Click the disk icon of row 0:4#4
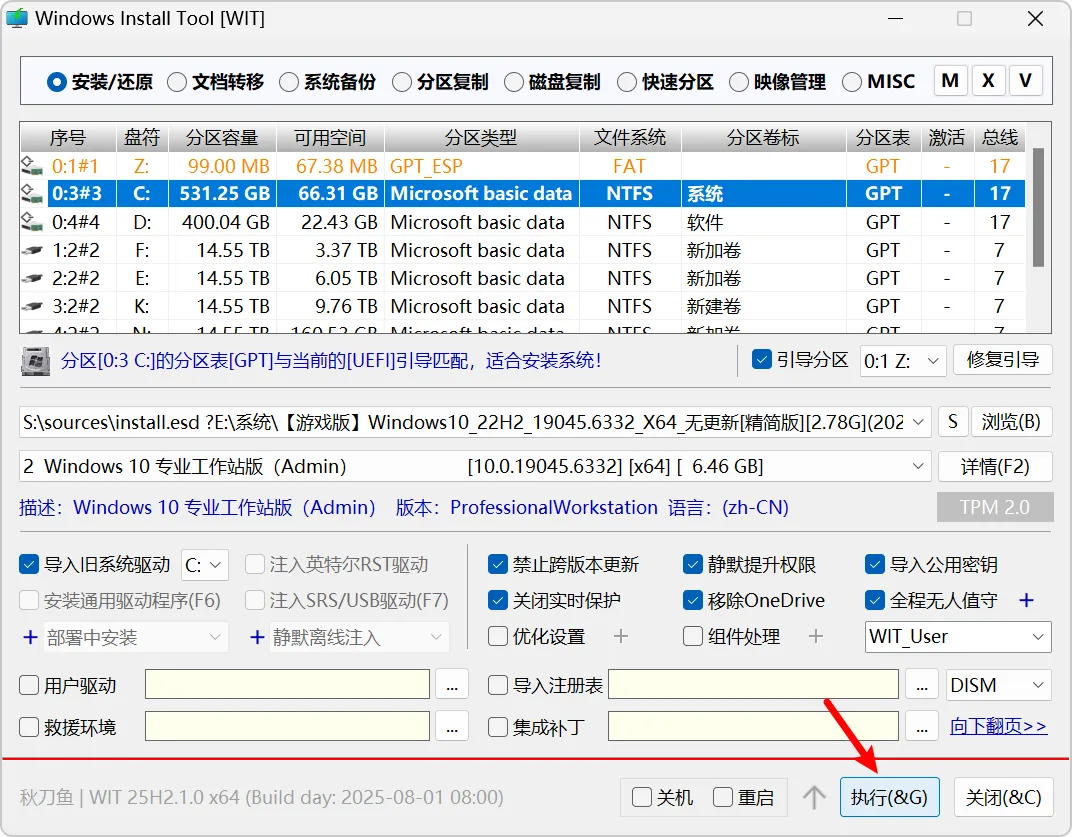The image size is (1072, 837). click(x=31, y=222)
